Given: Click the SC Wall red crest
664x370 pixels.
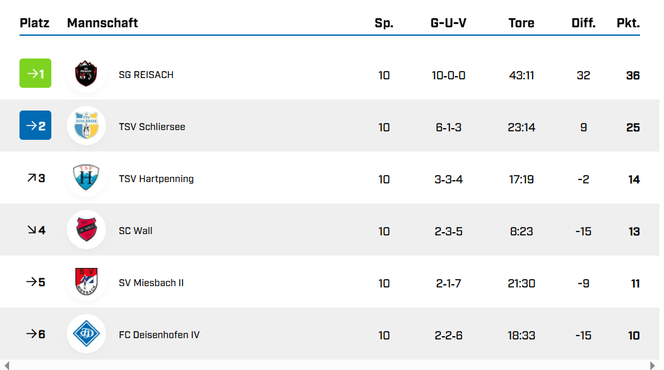Looking at the screenshot, I should [x=86, y=230].
